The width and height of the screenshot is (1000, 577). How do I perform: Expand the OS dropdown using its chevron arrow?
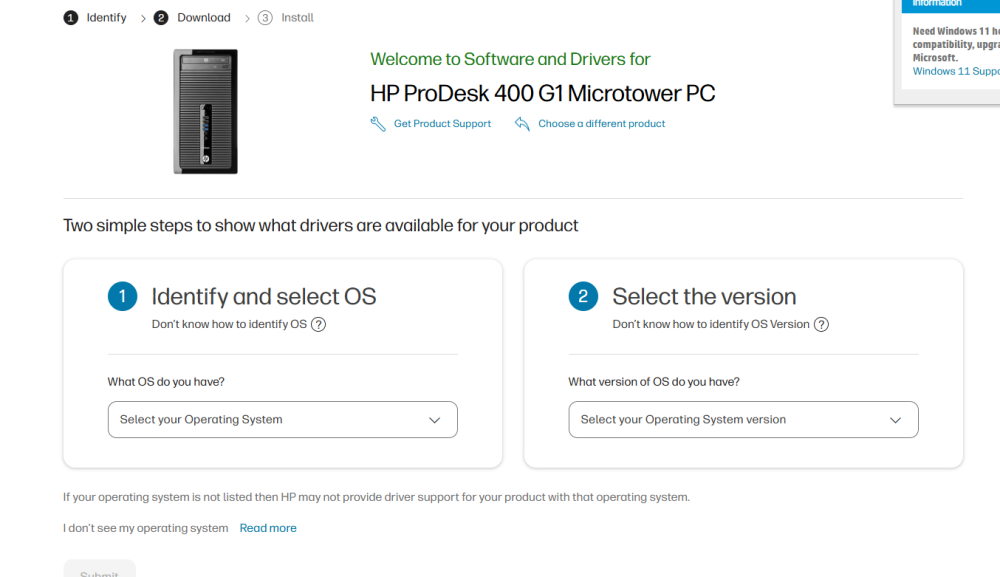435,420
